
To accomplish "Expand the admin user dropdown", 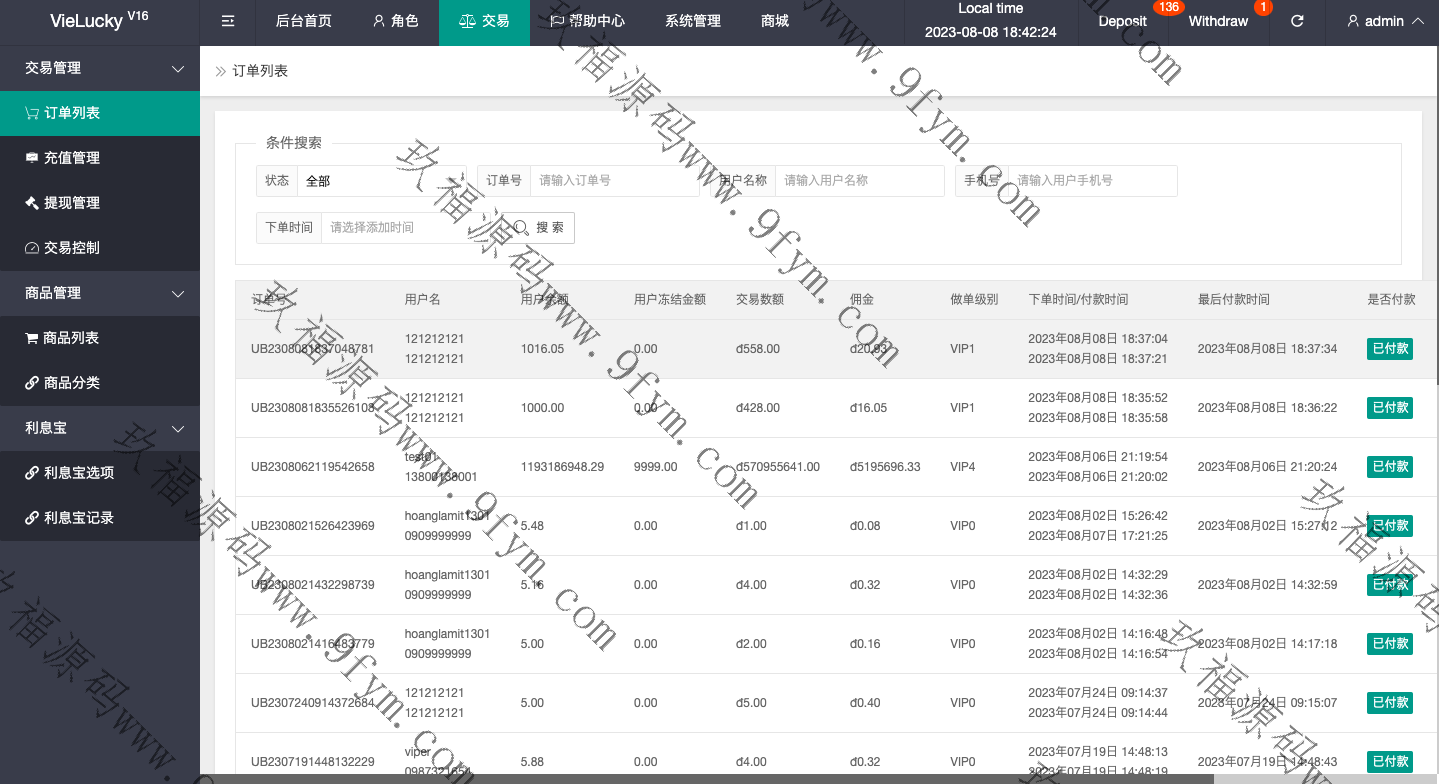I will click(x=1385, y=21).
